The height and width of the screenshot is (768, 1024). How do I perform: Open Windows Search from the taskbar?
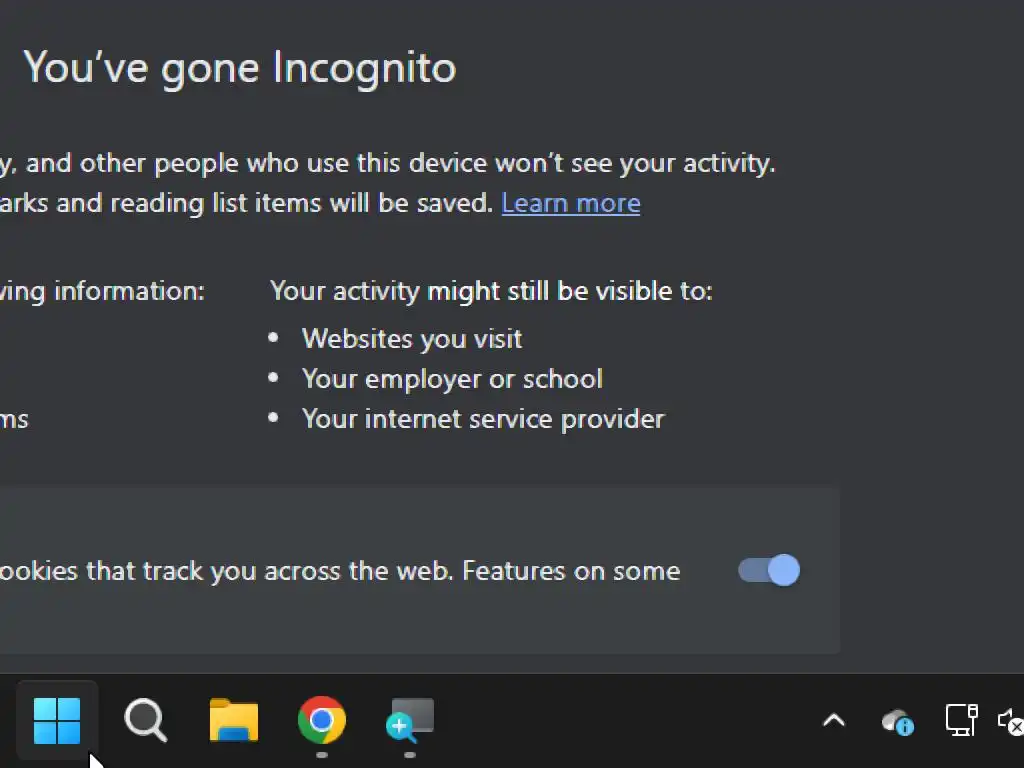[145, 720]
